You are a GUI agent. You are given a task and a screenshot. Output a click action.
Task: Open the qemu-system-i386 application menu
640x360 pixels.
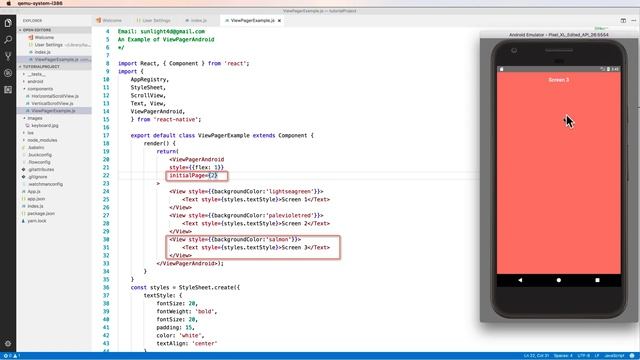40,3
